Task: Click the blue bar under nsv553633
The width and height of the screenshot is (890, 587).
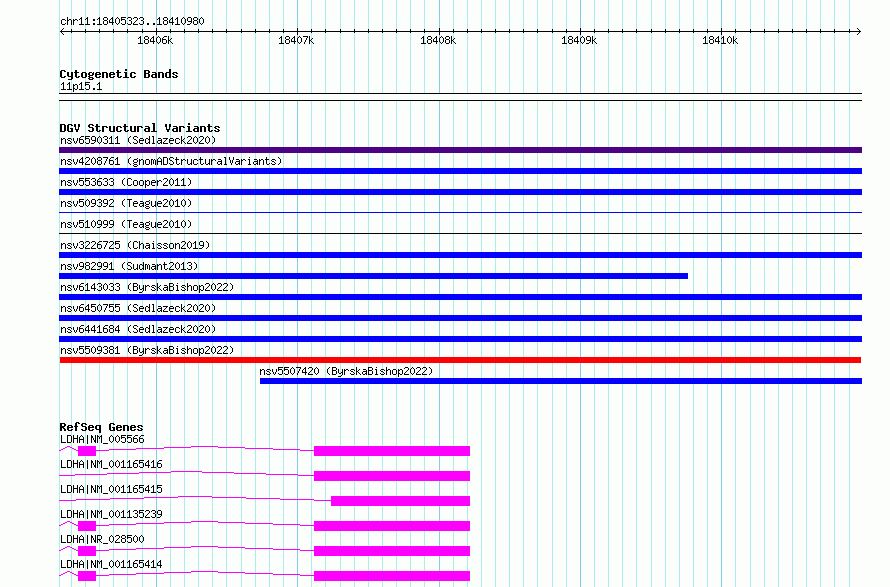Action: coord(460,192)
